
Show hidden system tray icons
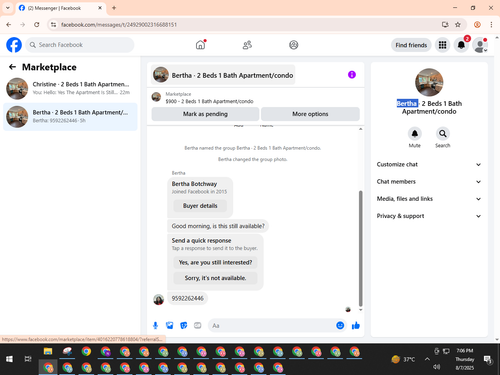point(427,359)
